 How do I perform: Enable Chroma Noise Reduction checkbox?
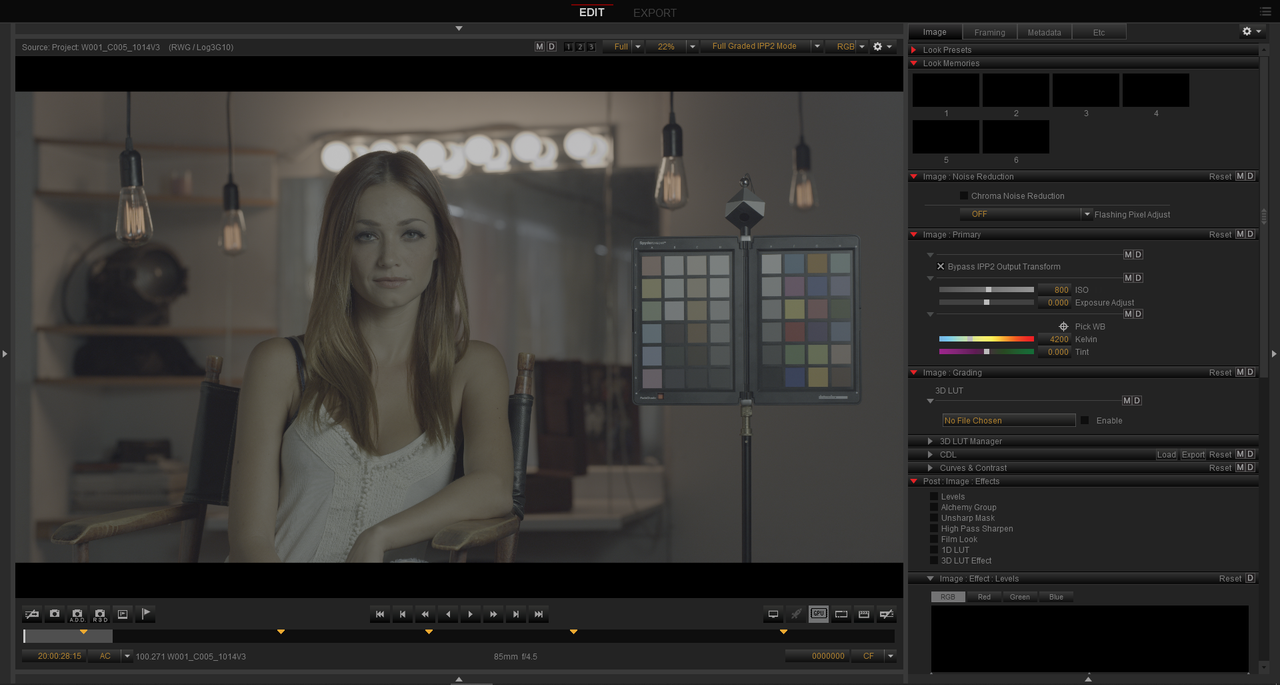(964, 196)
